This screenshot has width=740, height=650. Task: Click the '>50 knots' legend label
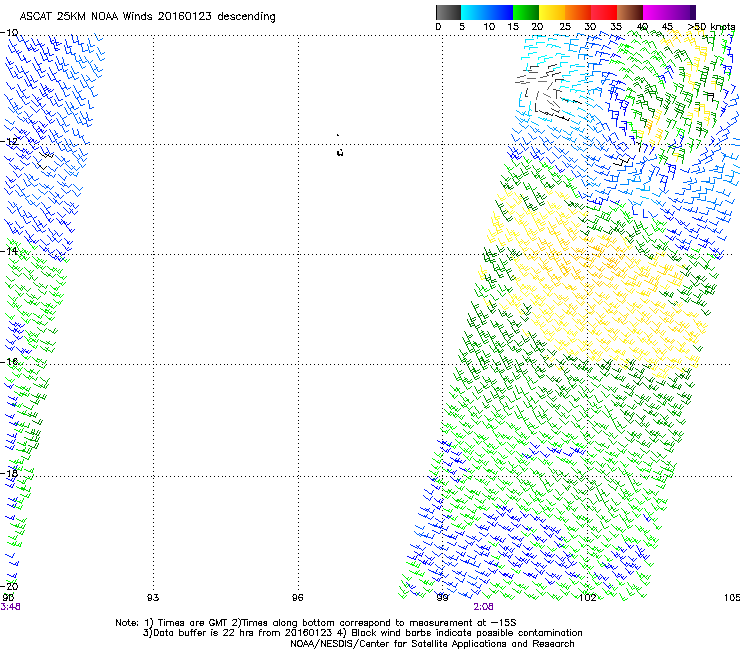(x=711, y=27)
